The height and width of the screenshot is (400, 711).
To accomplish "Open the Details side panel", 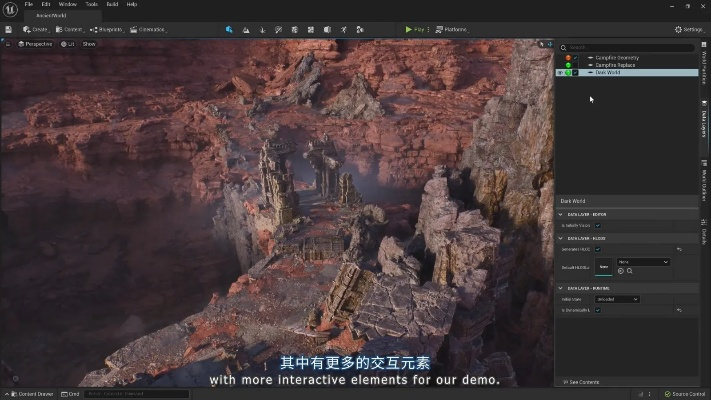I will pyautogui.click(x=704, y=232).
